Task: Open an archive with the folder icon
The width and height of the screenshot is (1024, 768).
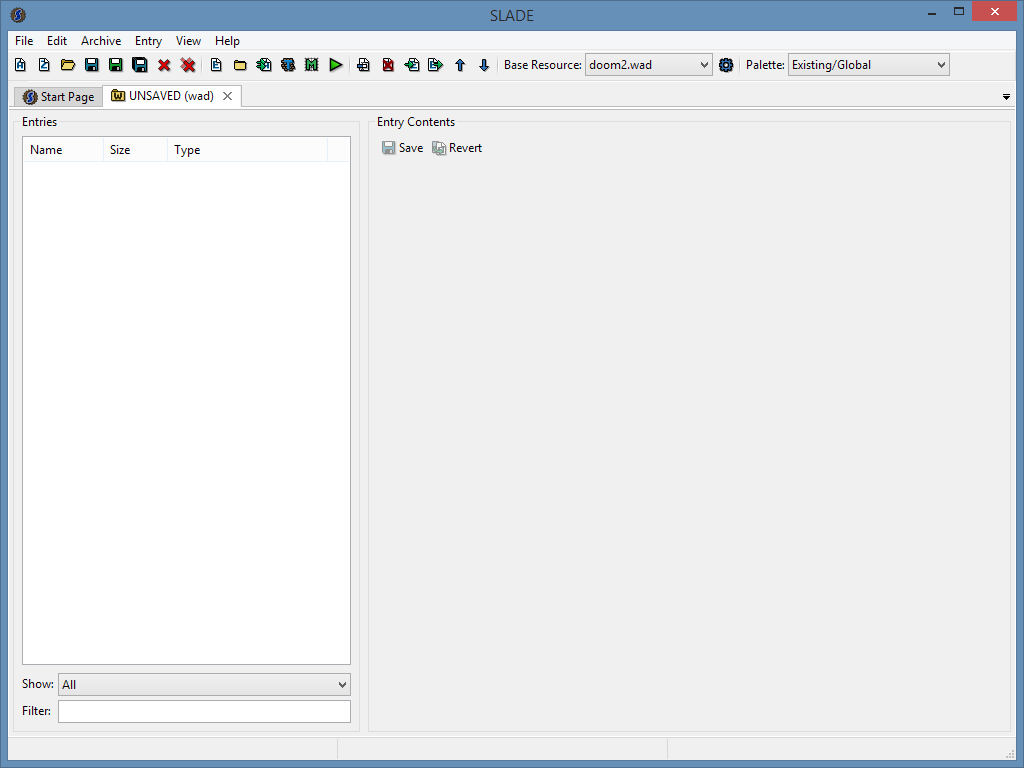Action: coord(68,65)
